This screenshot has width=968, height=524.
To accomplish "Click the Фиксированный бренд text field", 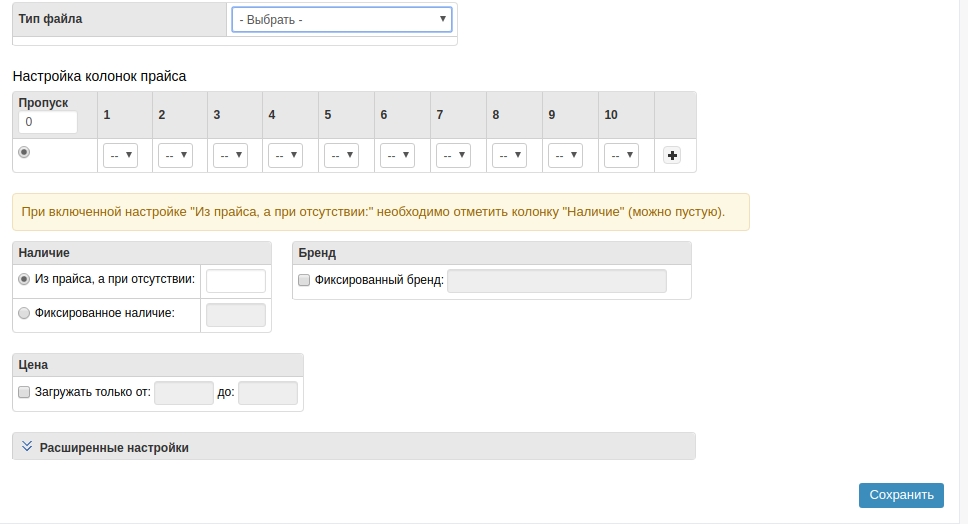I will coord(556,281).
